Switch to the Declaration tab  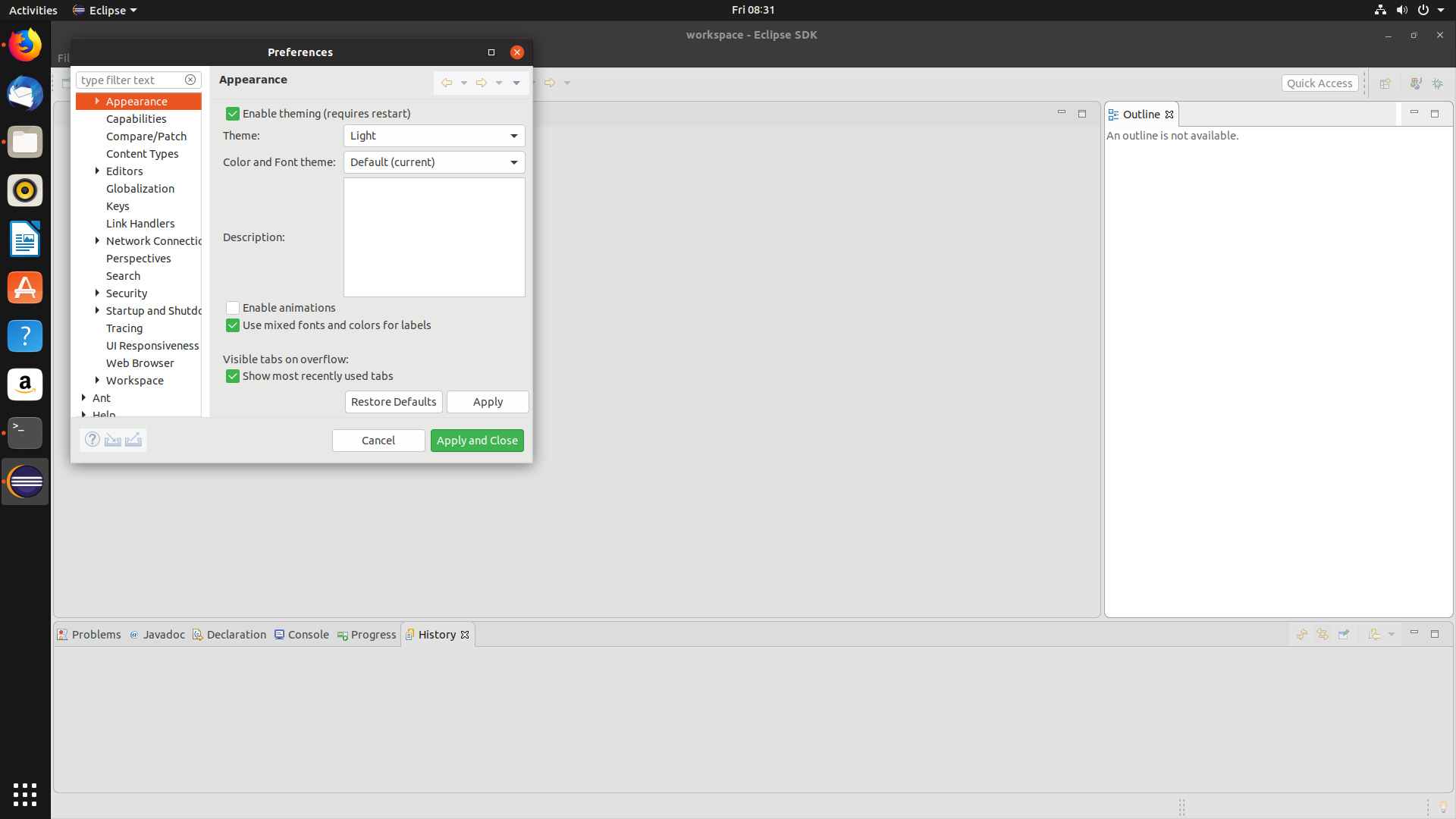pos(229,635)
